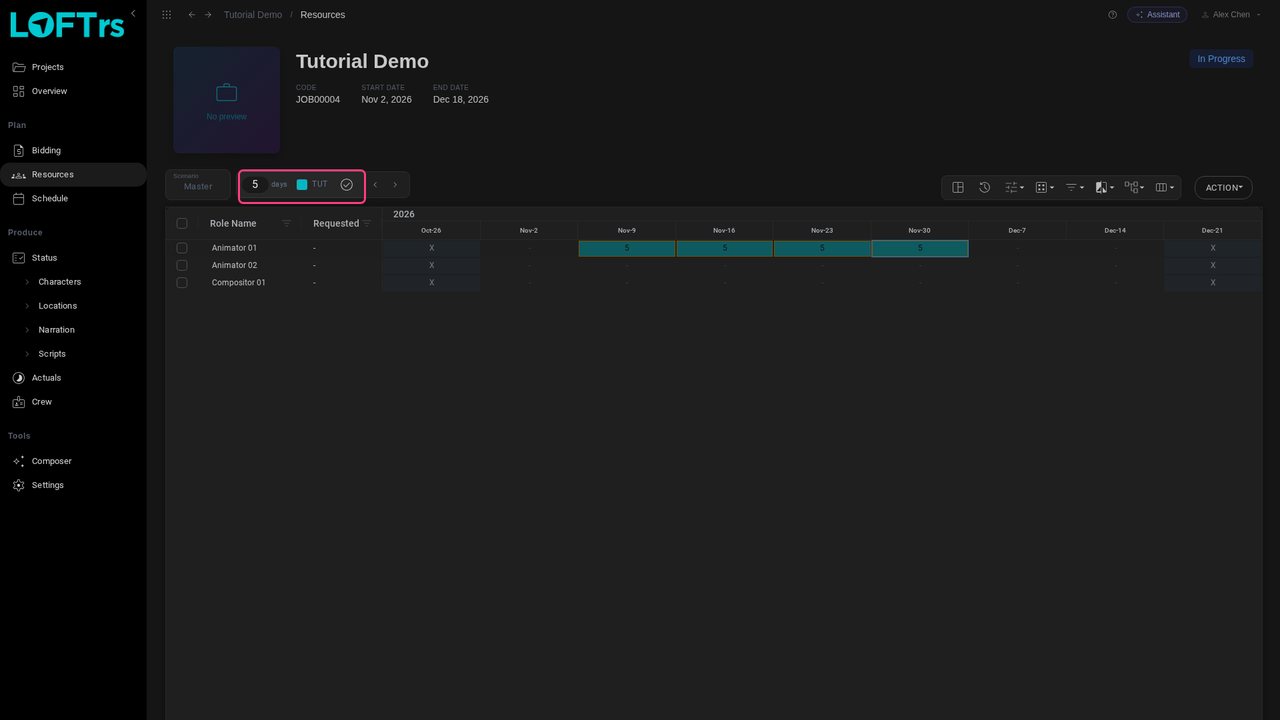Go back with the left arrow in breadcrumb bar
The height and width of the screenshot is (720, 1280).
[x=192, y=15]
